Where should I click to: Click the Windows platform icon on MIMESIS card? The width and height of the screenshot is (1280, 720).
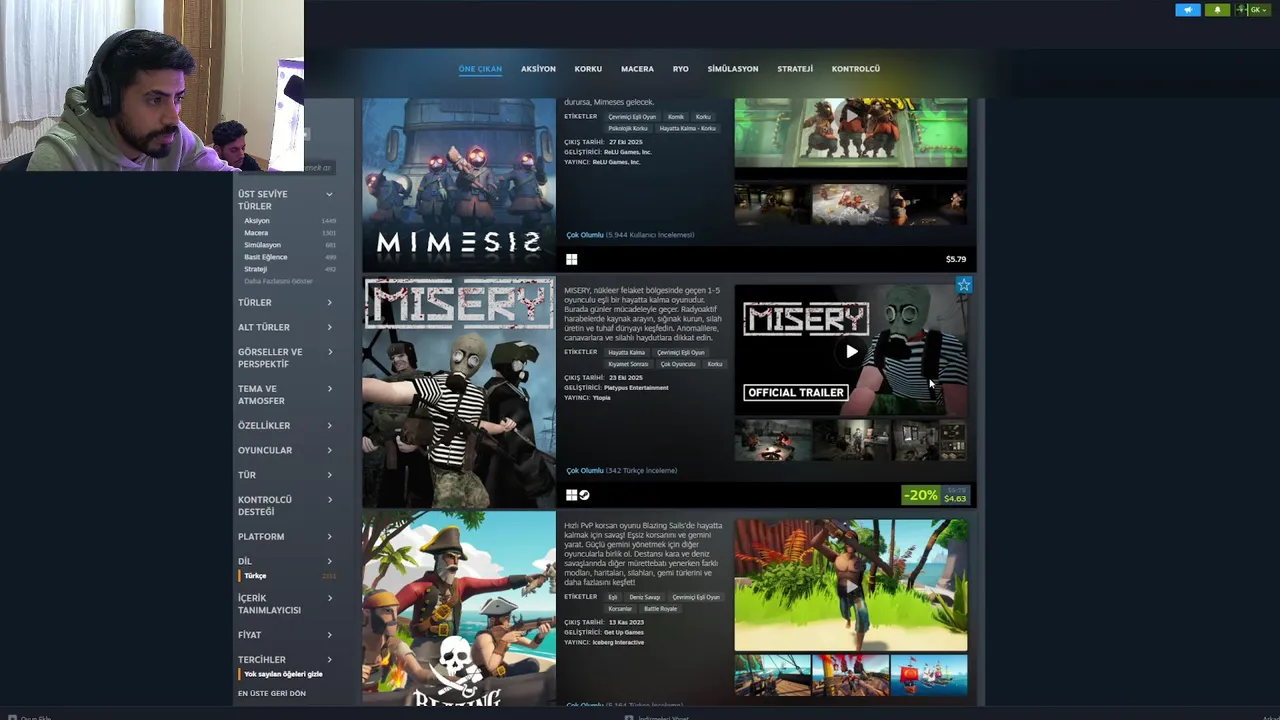pyautogui.click(x=571, y=259)
